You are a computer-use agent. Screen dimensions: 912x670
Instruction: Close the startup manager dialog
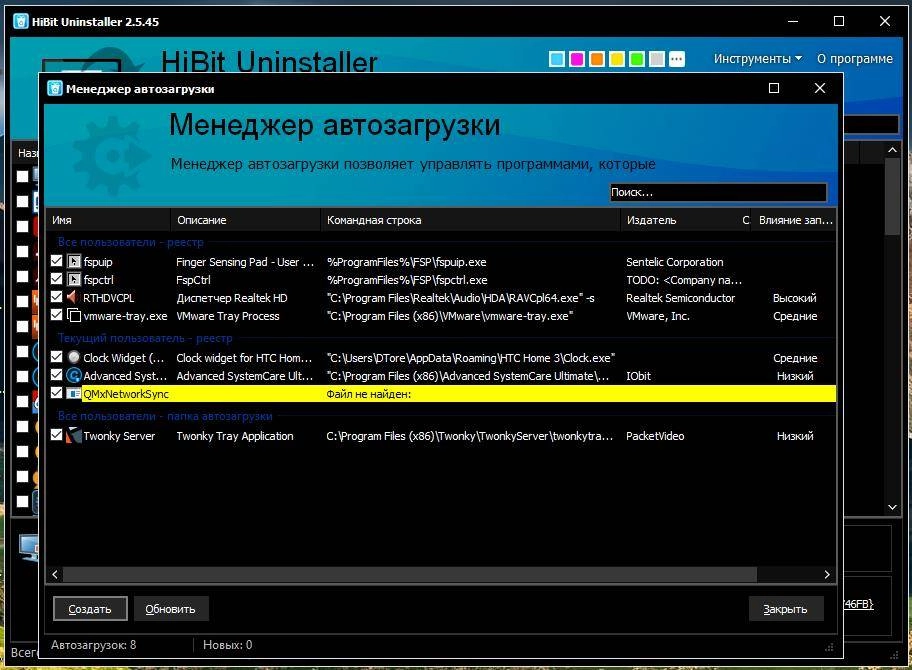(x=820, y=88)
